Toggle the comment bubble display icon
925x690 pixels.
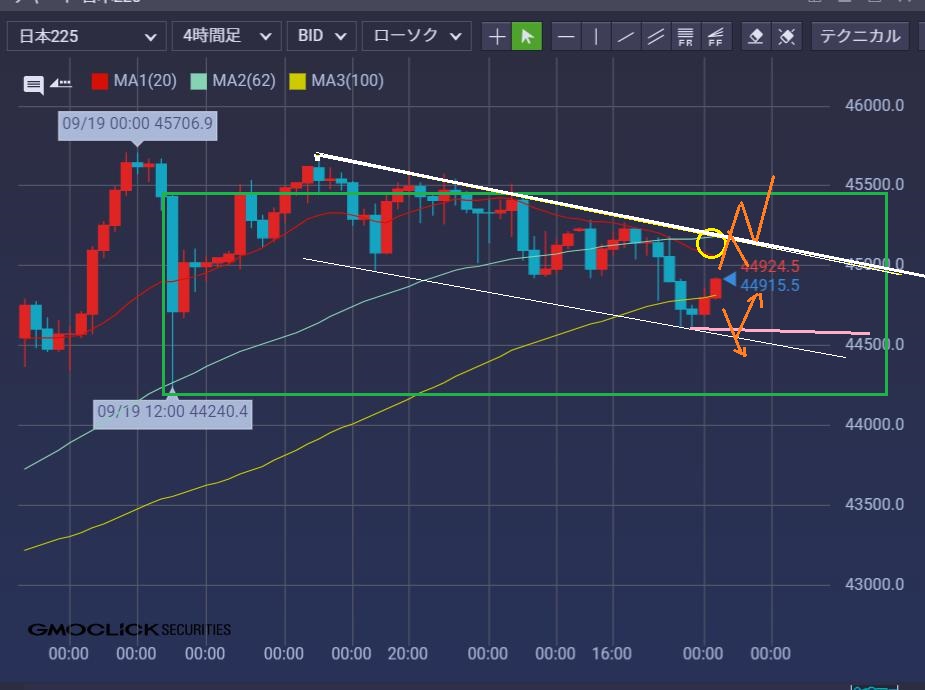[33, 83]
